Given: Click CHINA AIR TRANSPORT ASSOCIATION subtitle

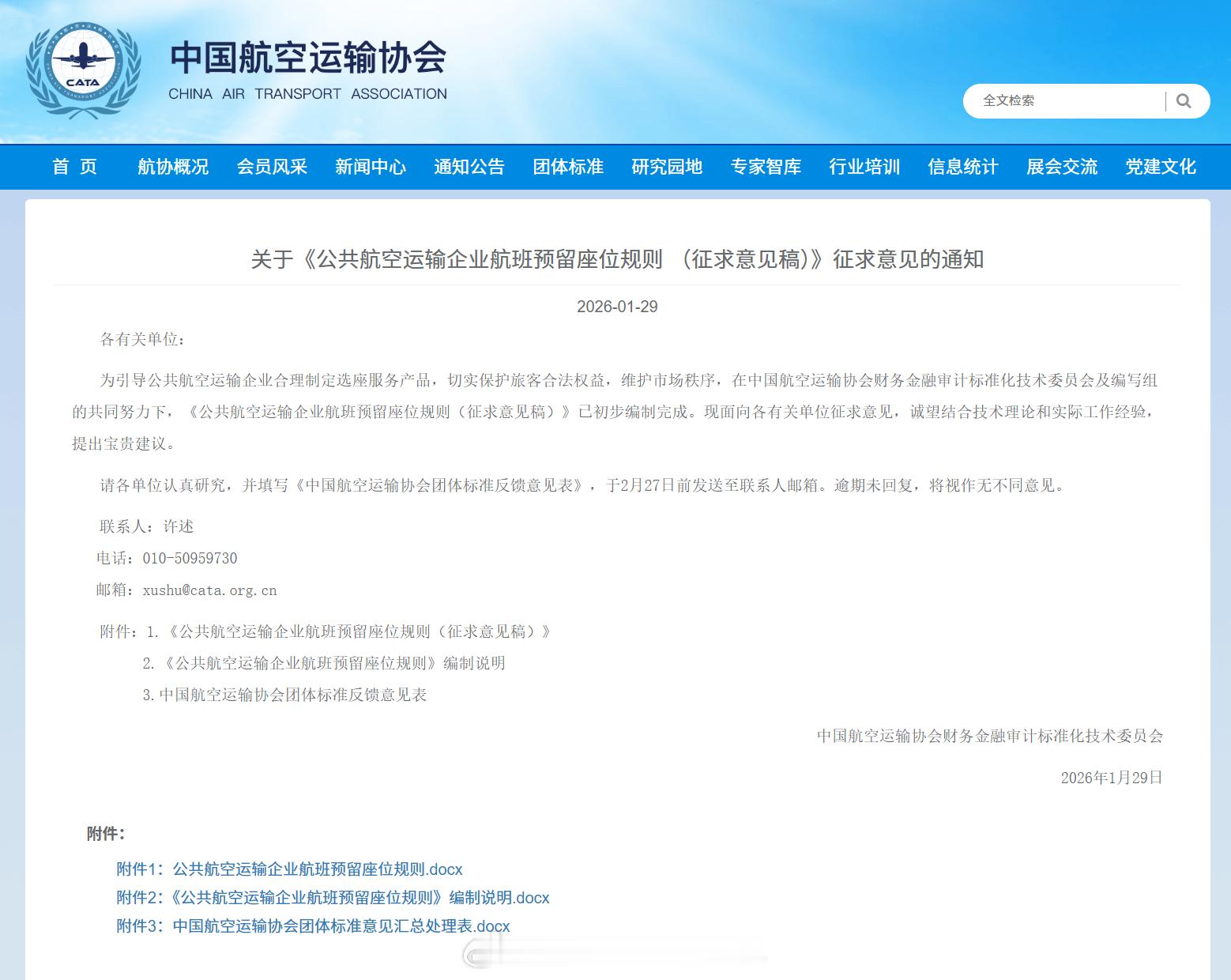Looking at the screenshot, I should point(307,94).
